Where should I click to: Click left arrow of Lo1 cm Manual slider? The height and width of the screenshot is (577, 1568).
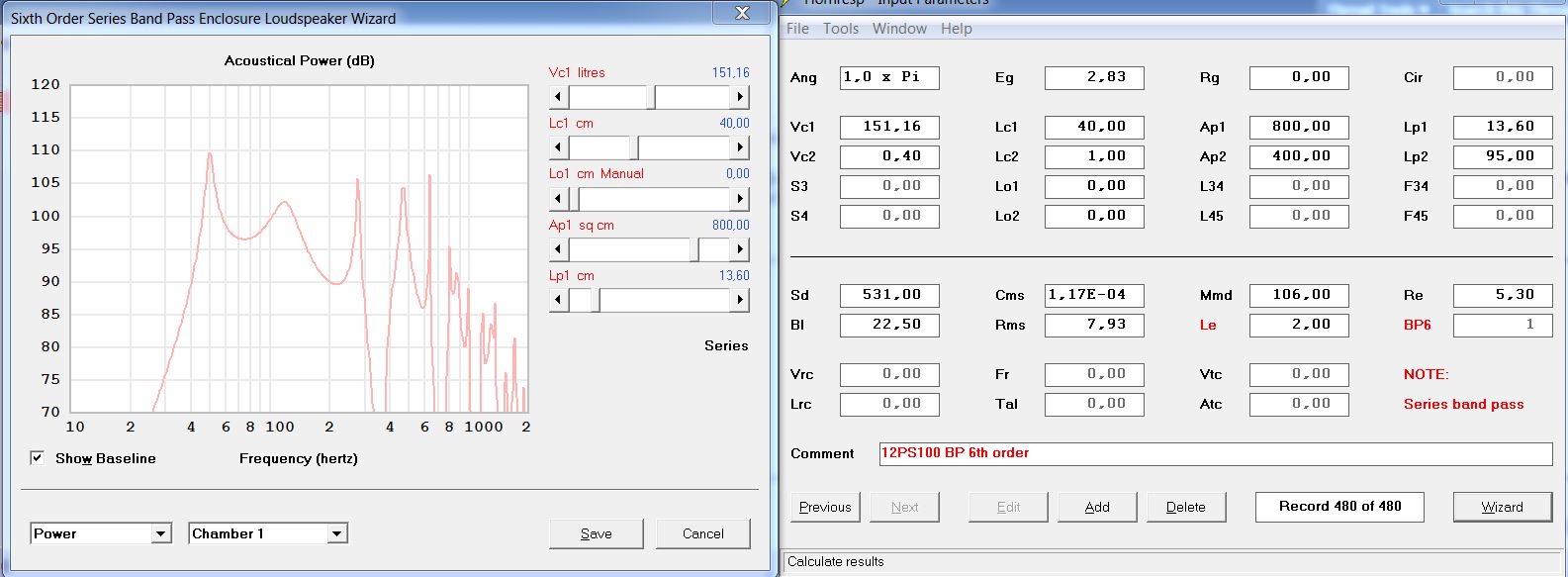559,198
